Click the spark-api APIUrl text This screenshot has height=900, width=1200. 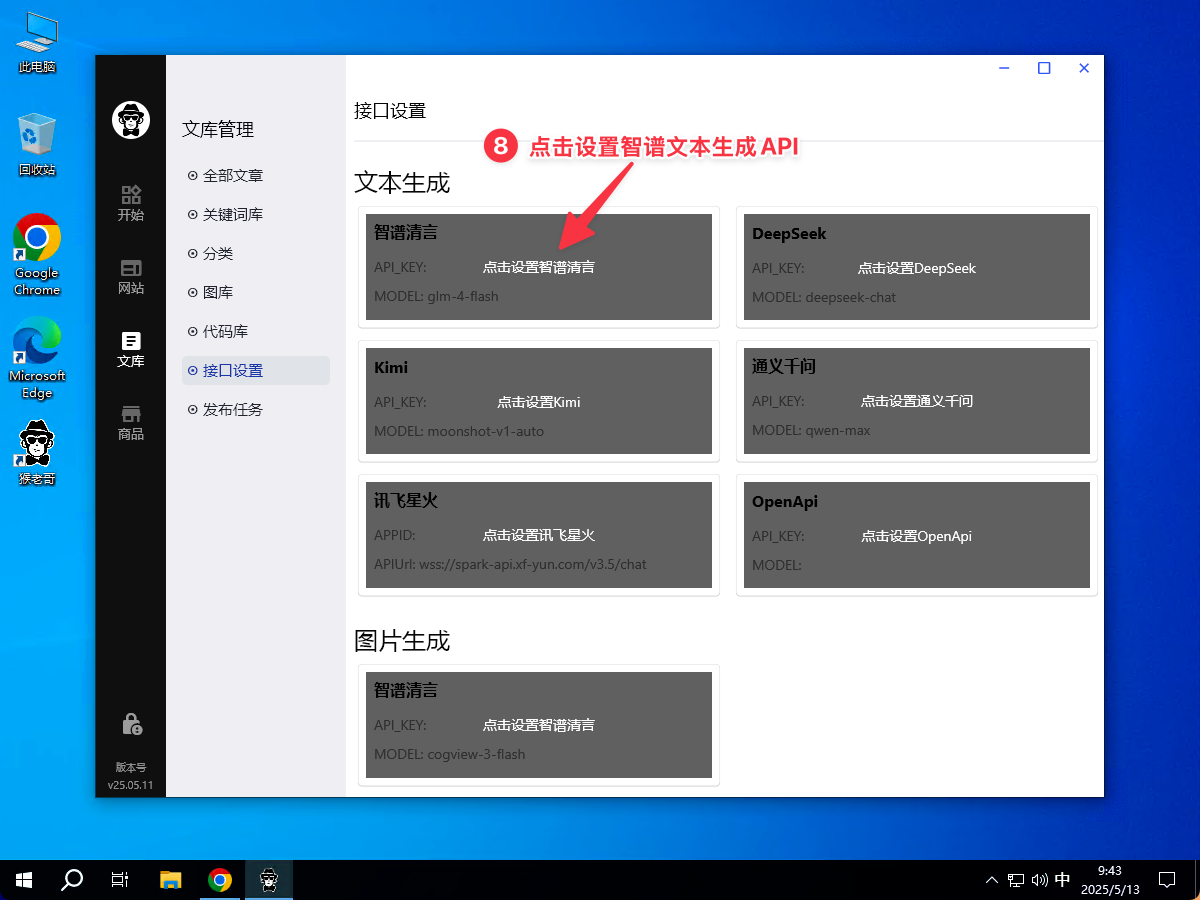point(510,565)
